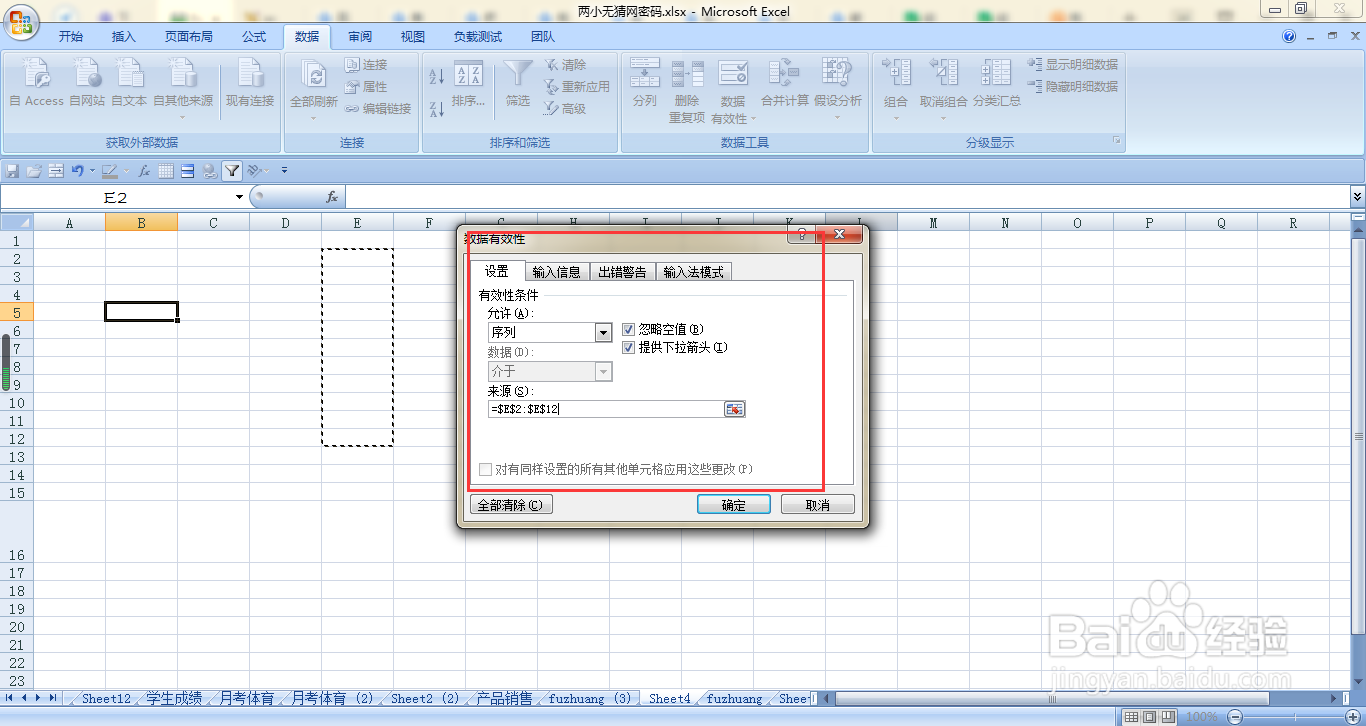Open the Page Layout (页面布局) ribbon tab
Screen dimensions: 1366x726
pyautogui.click(x=189, y=37)
